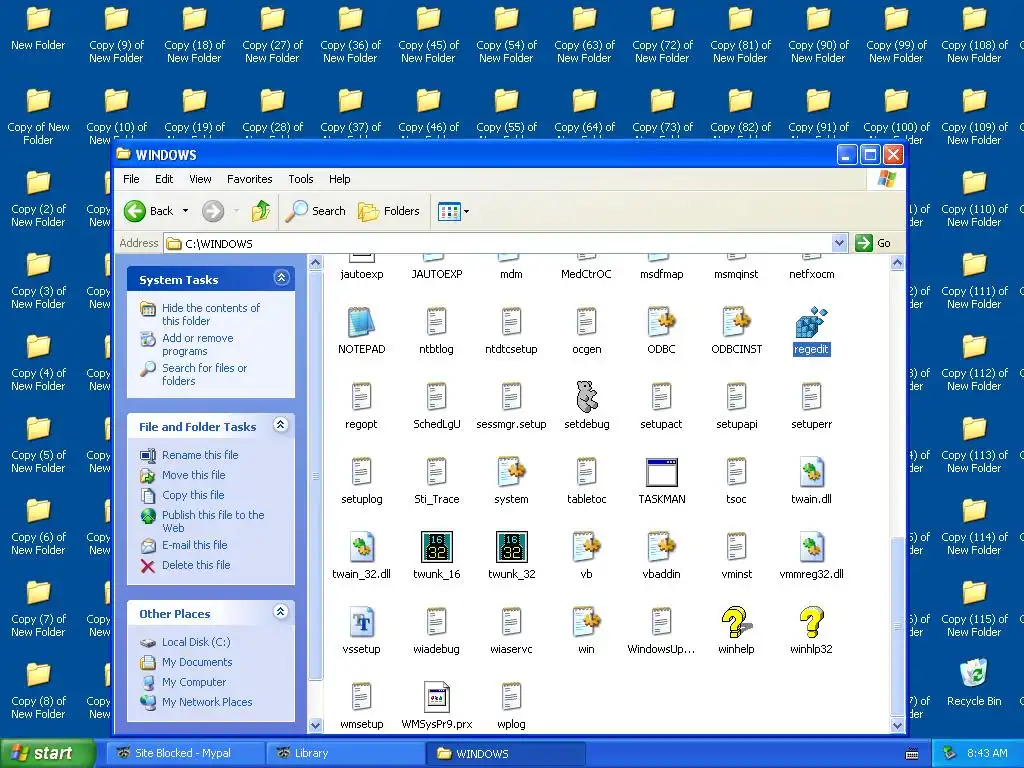This screenshot has height=768, width=1024.
Task: Click the system tray clock showing 8:43 AM
Action: point(987,753)
